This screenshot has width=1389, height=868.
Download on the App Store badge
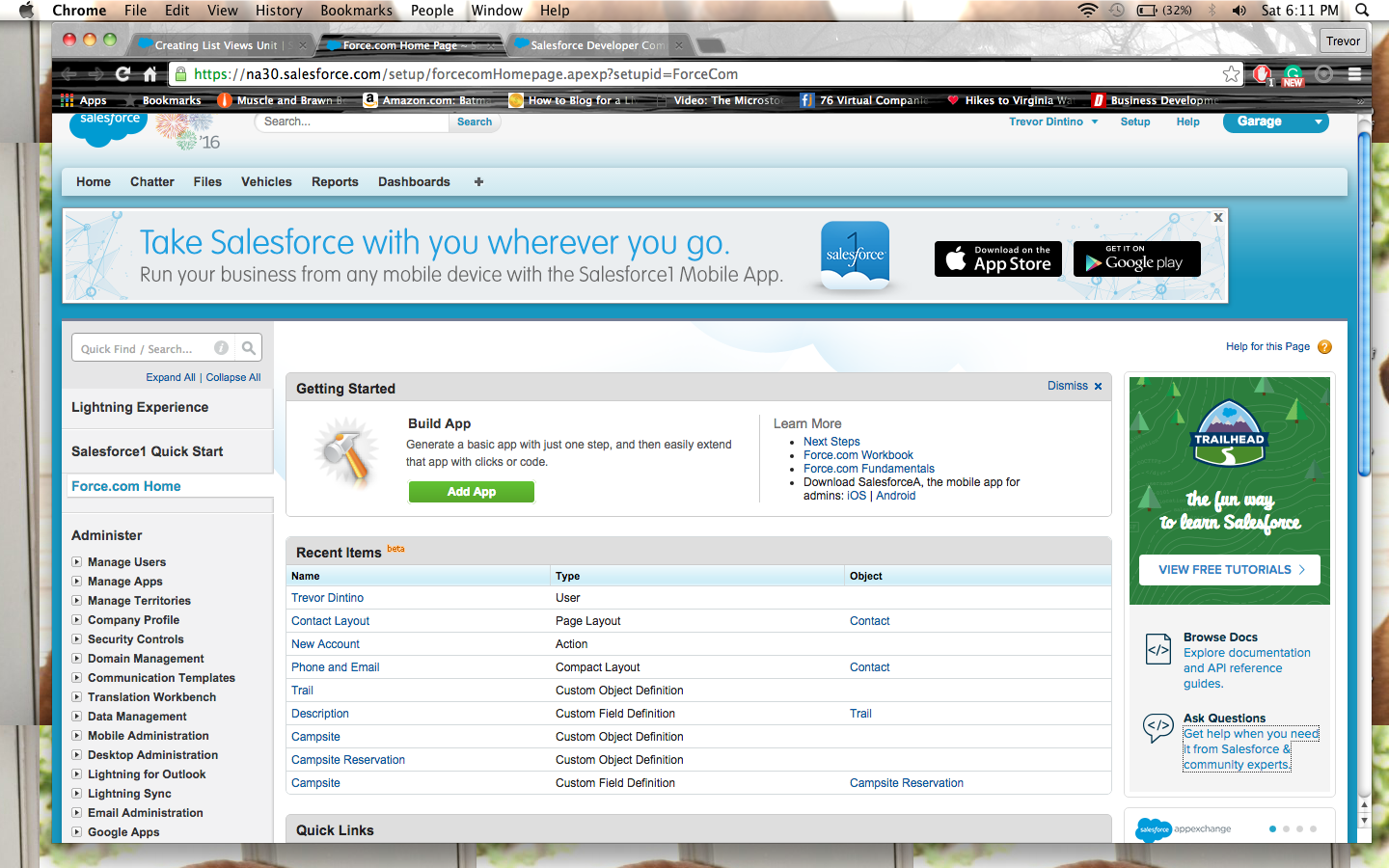[998, 258]
